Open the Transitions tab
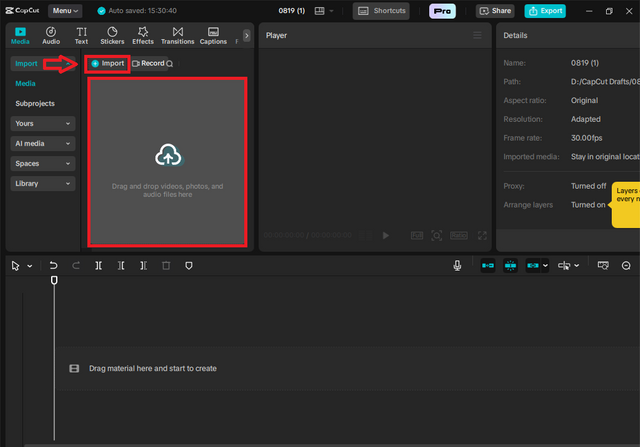This screenshot has width=640, height=447. 178,36
